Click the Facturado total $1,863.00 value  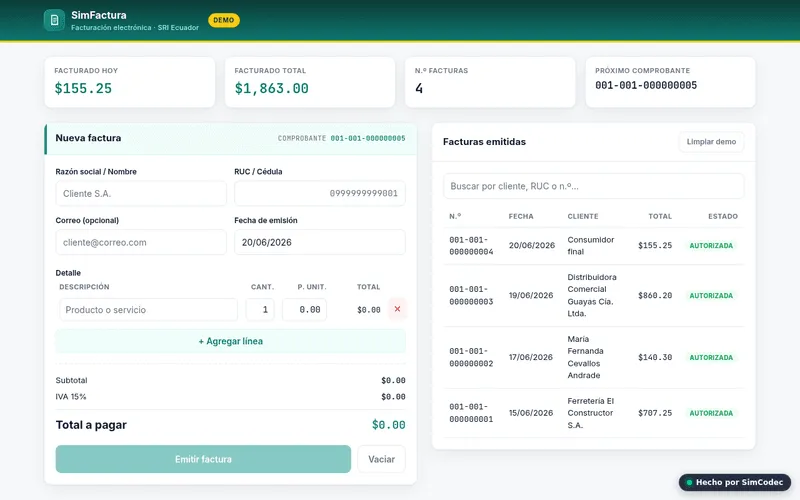(x=271, y=88)
